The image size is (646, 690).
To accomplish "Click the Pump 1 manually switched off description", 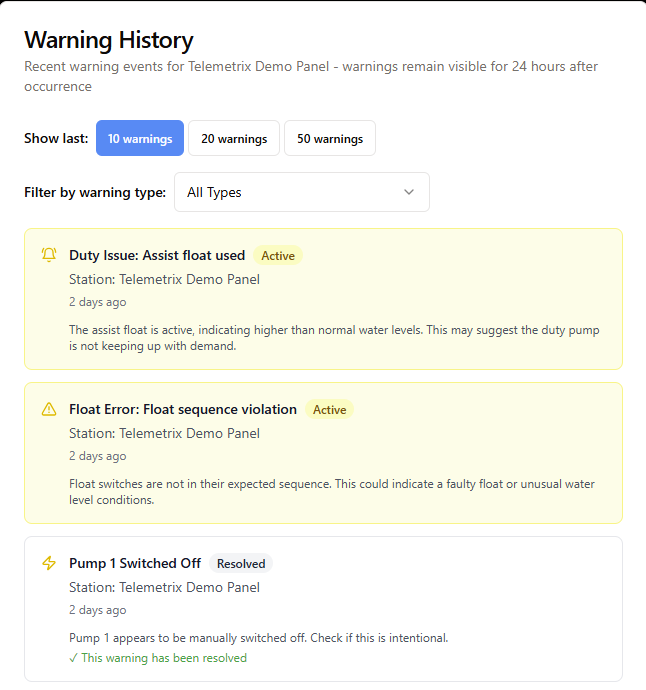I will pyautogui.click(x=259, y=638).
